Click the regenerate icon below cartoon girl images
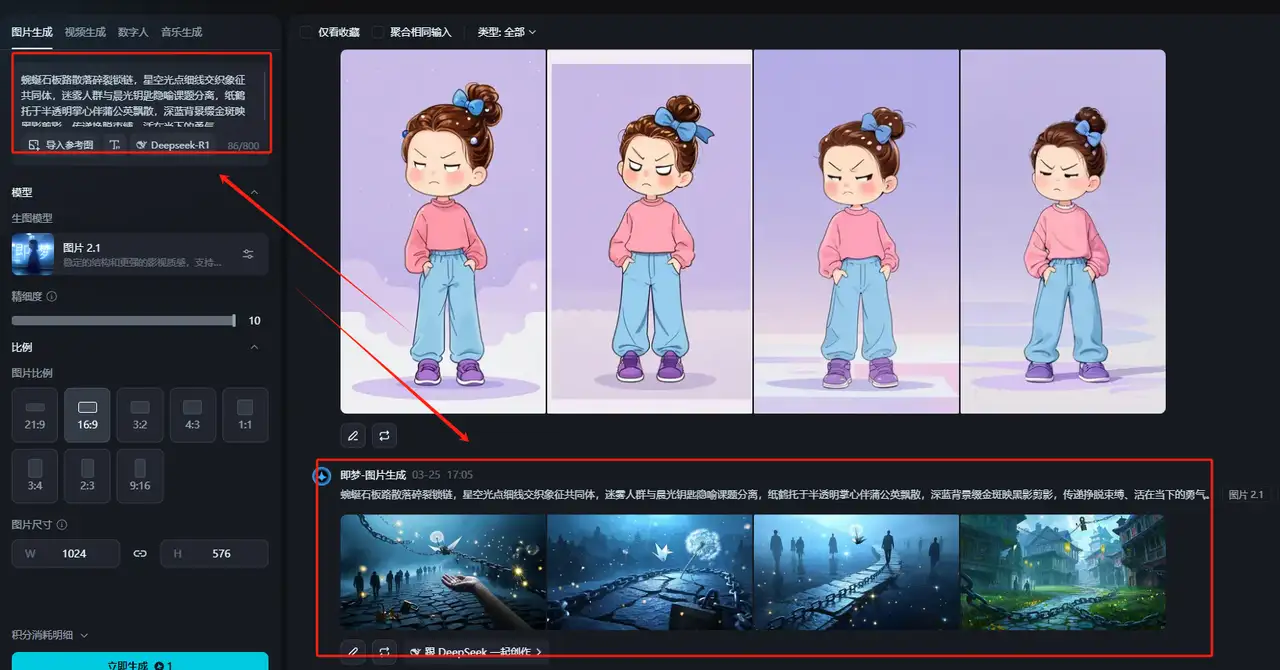 pos(384,436)
